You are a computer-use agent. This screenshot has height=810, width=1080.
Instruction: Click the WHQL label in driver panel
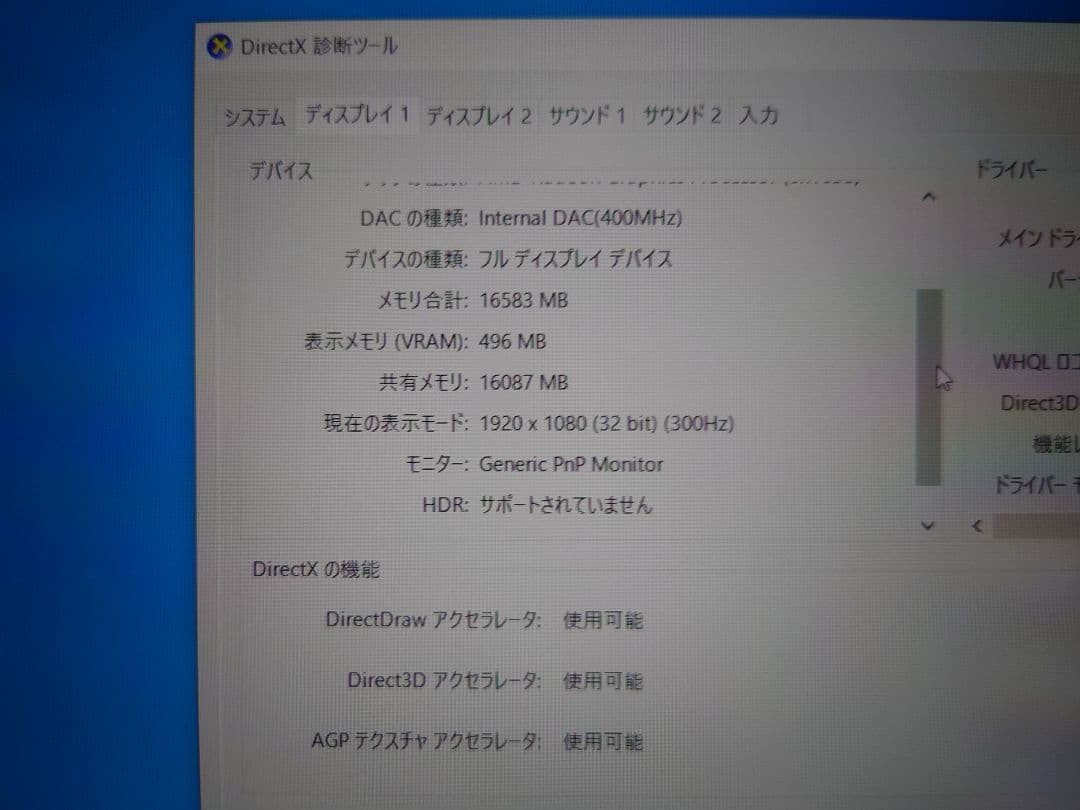click(x=1035, y=362)
